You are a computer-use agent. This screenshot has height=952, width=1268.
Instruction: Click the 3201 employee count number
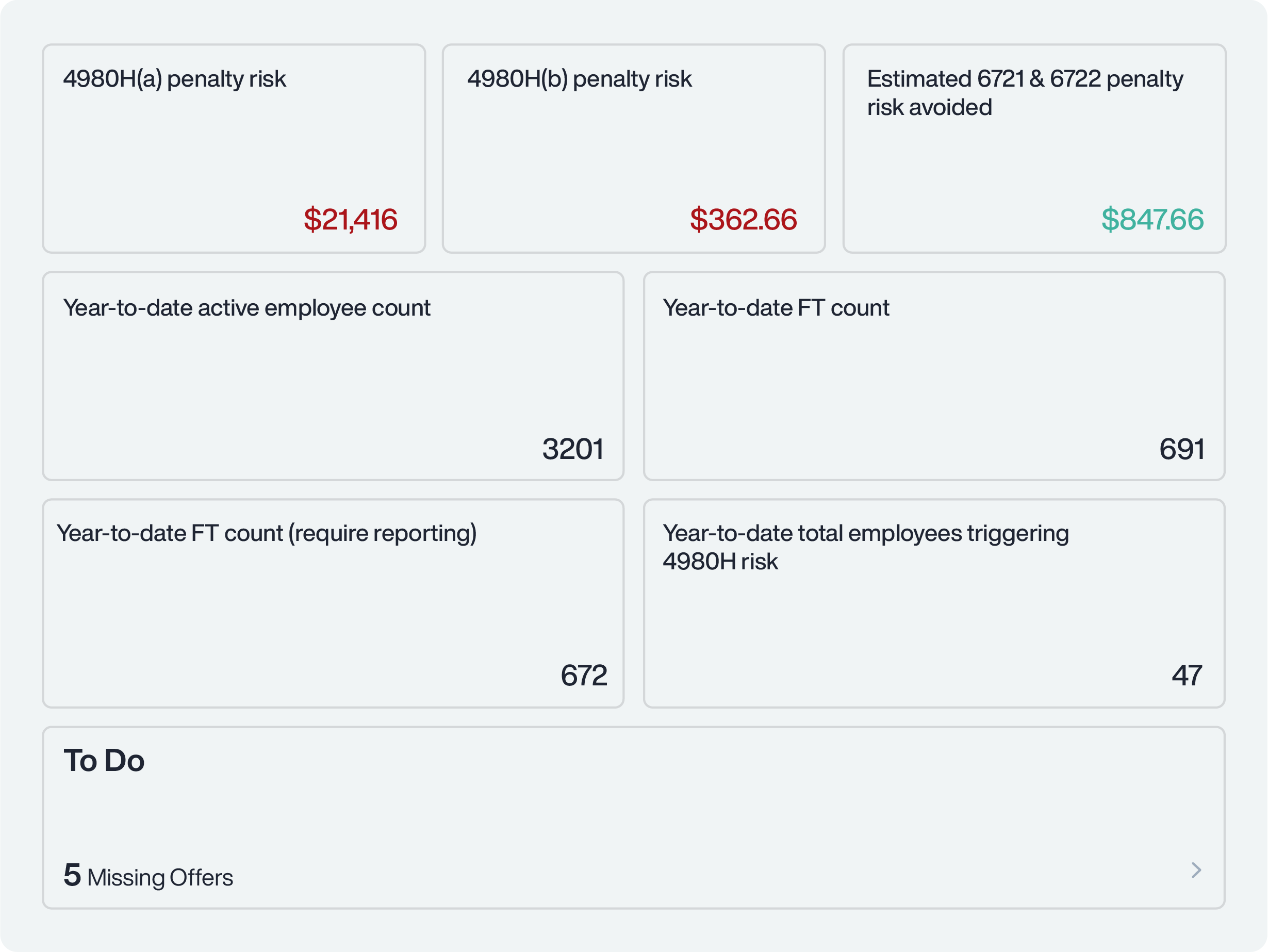click(573, 449)
